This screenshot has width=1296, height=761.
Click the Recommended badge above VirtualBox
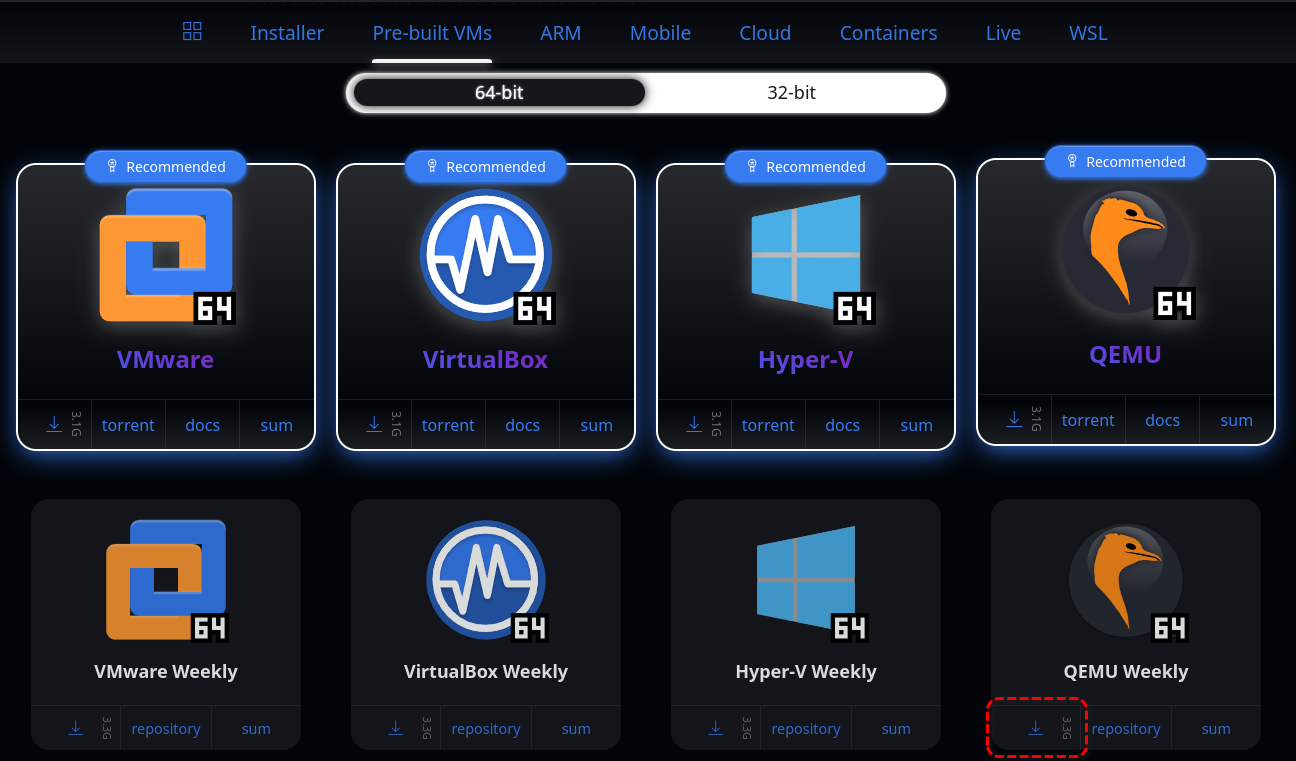coord(486,167)
